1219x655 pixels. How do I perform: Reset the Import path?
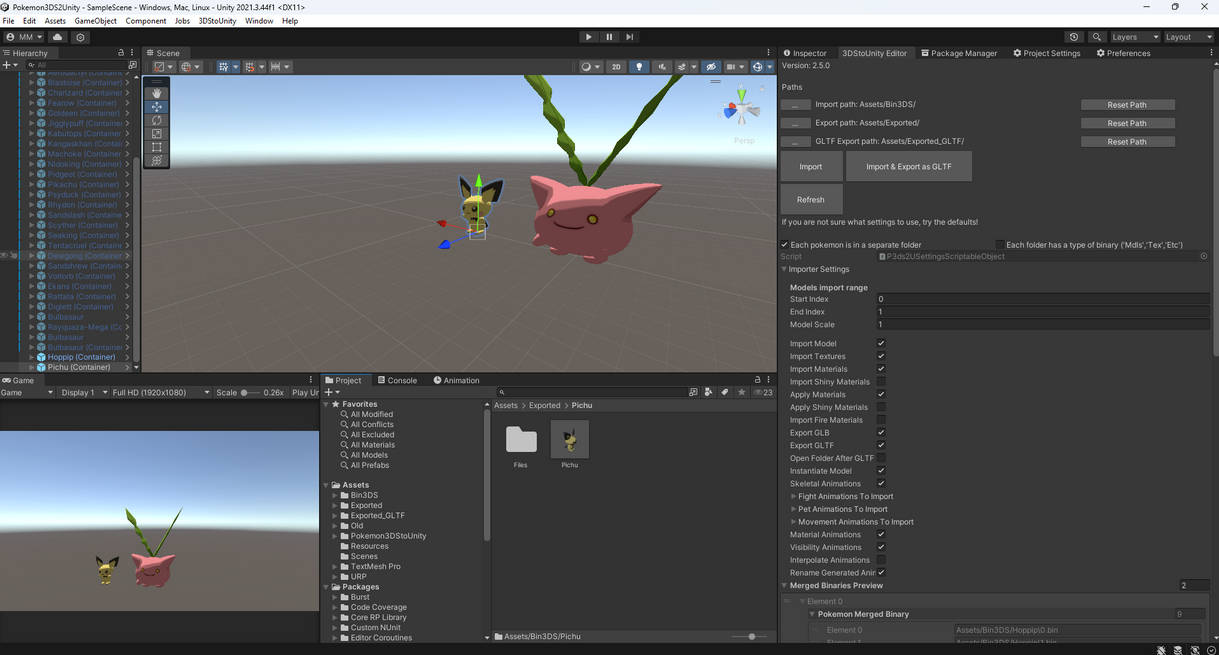(x=1127, y=104)
